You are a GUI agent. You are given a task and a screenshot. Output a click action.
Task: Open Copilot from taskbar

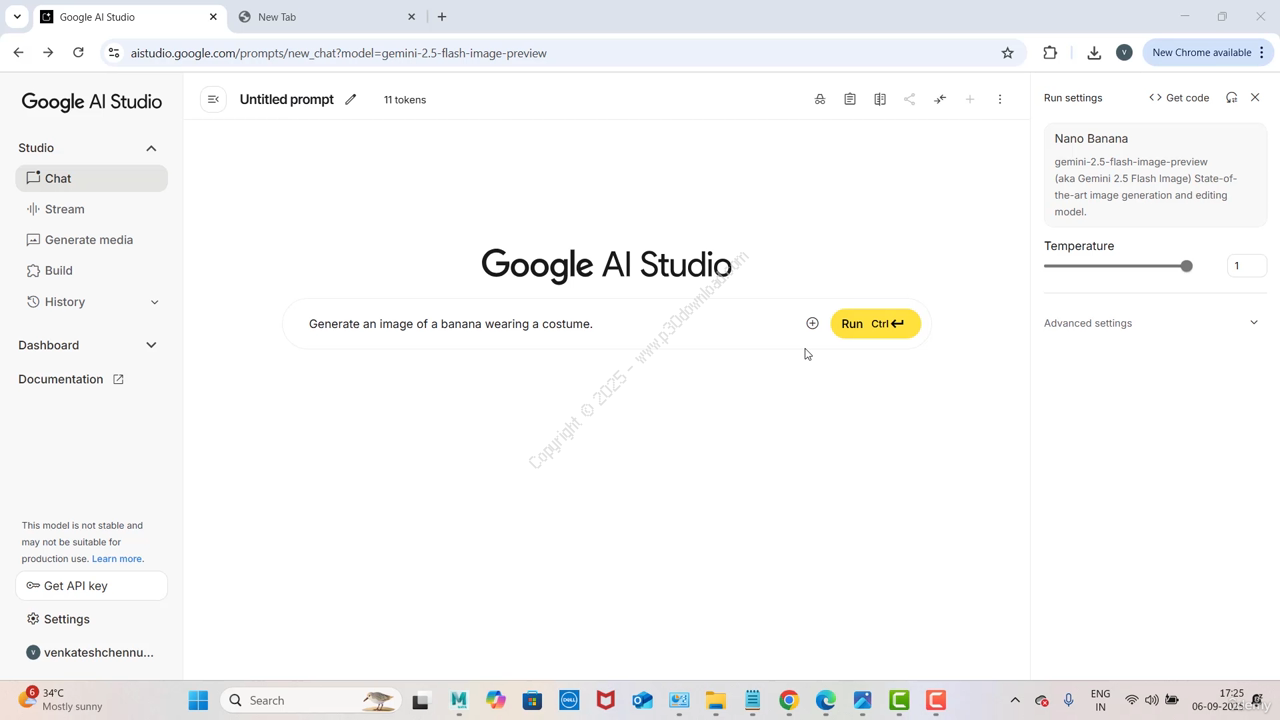point(496,700)
